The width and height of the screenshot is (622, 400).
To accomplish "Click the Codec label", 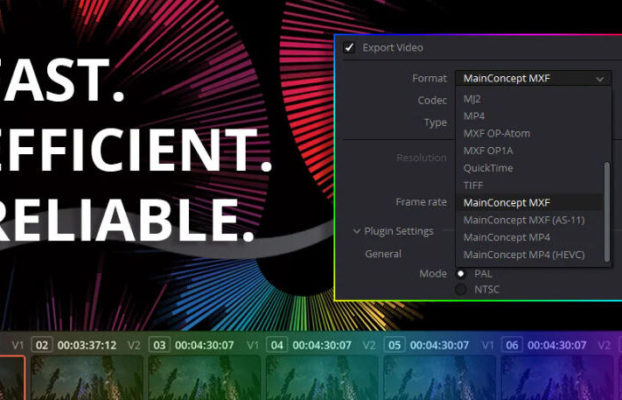I will coord(432,100).
